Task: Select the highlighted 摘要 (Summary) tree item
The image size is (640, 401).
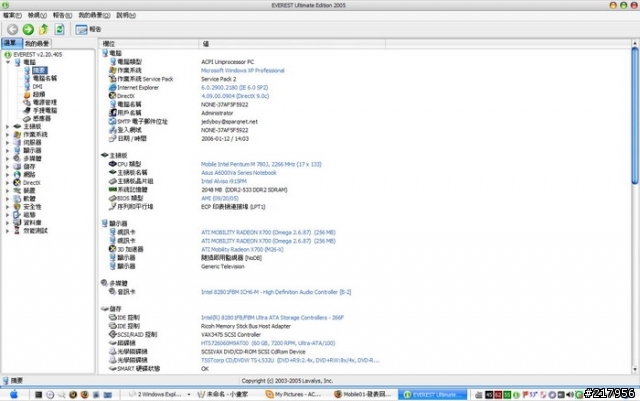Action: pyautogui.click(x=40, y=70)
